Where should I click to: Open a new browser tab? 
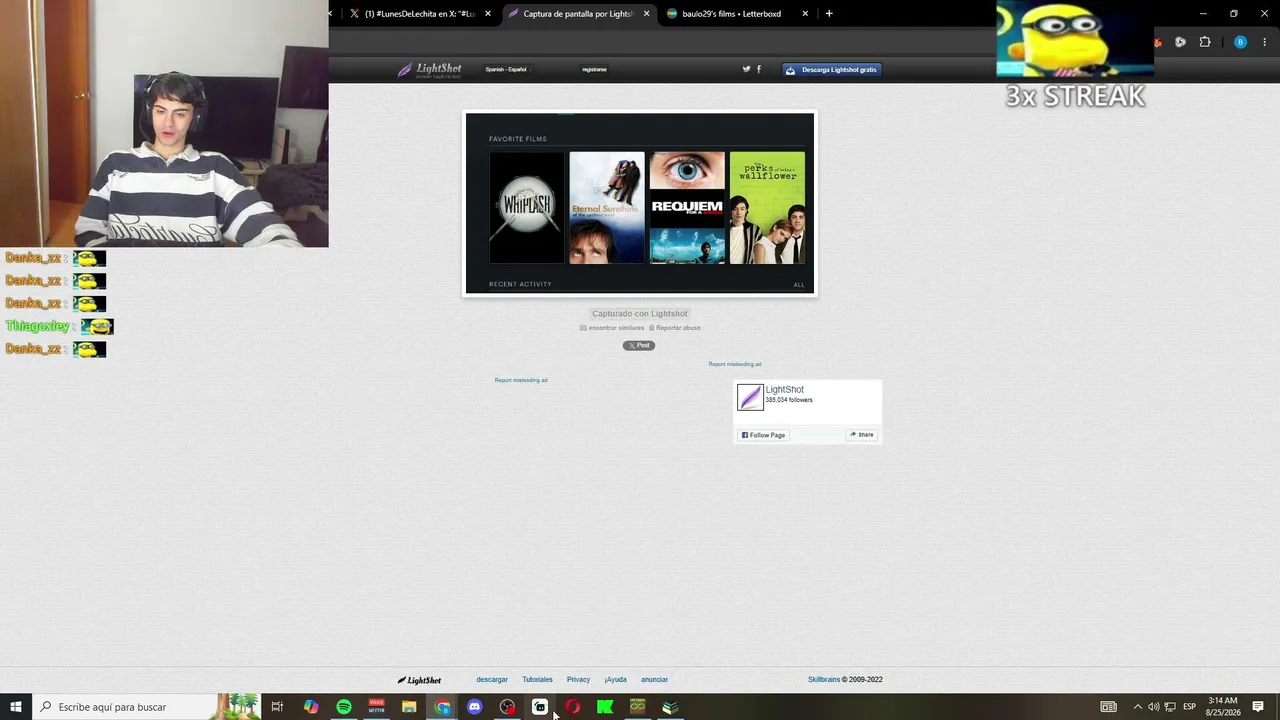pyautogui.click(x=829, y=14)
